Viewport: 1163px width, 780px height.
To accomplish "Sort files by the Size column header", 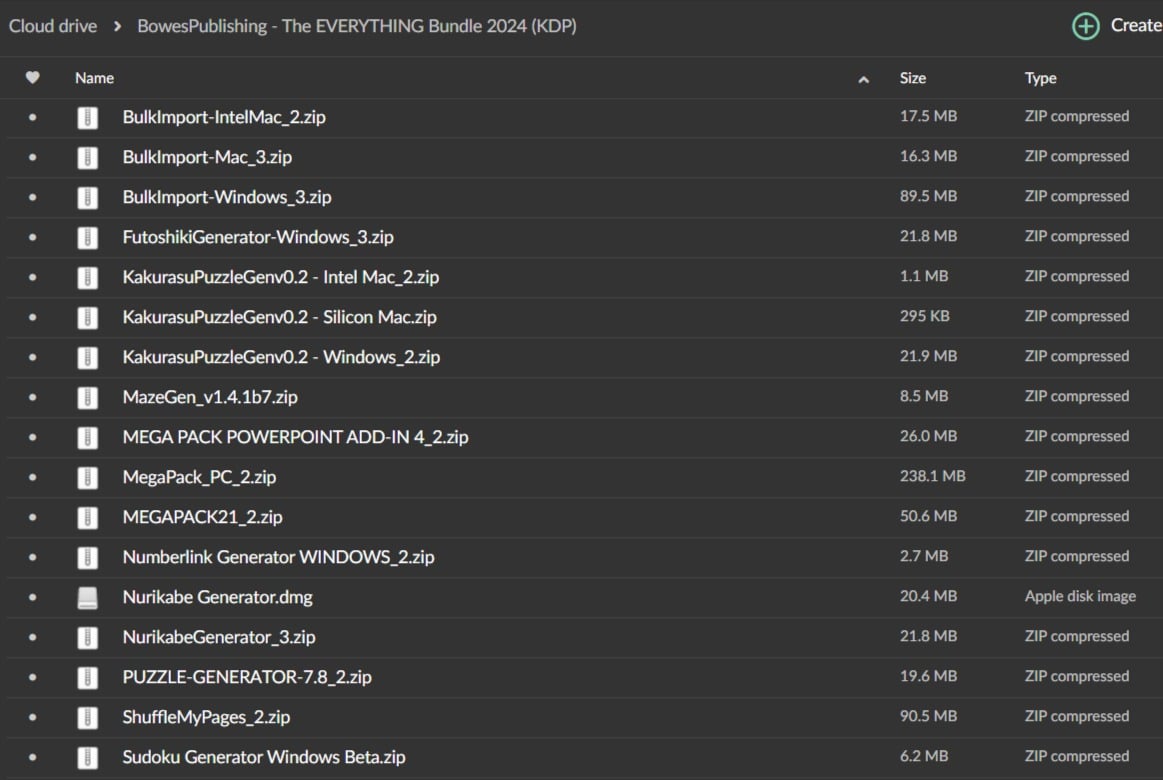I will point(912,78).
